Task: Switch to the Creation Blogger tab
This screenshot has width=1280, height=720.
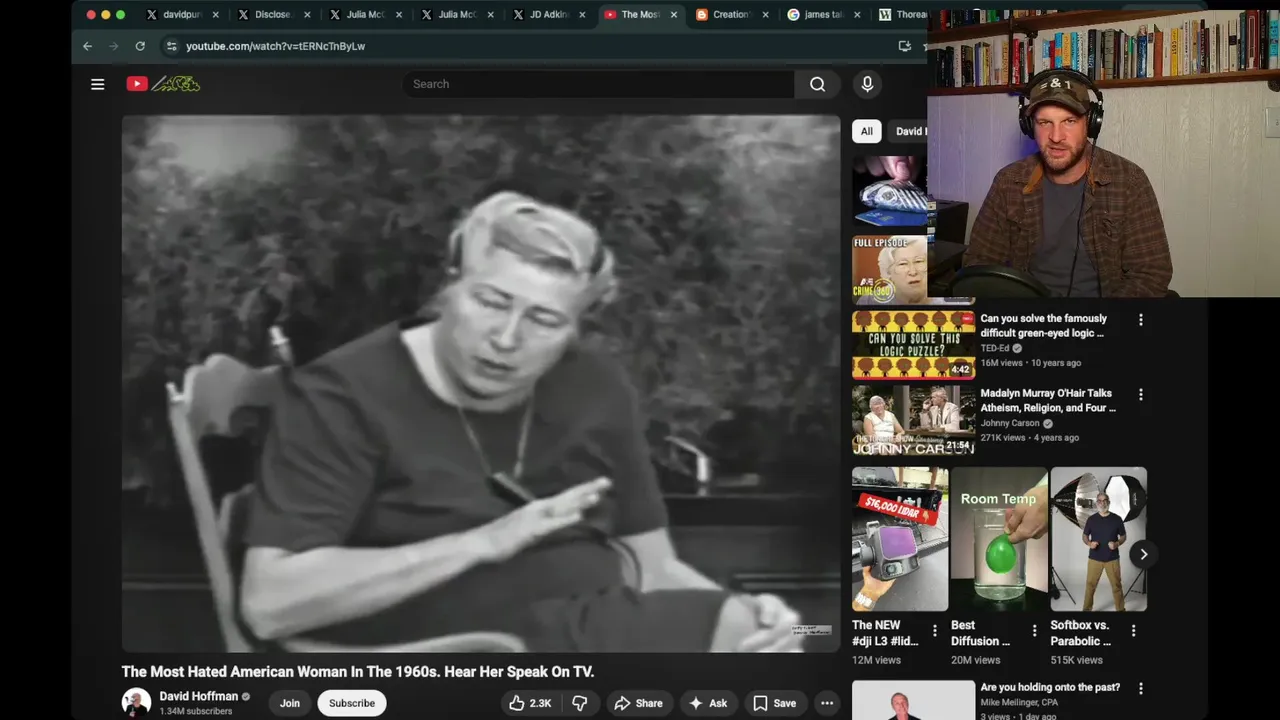Action: (x=731, y=15)
